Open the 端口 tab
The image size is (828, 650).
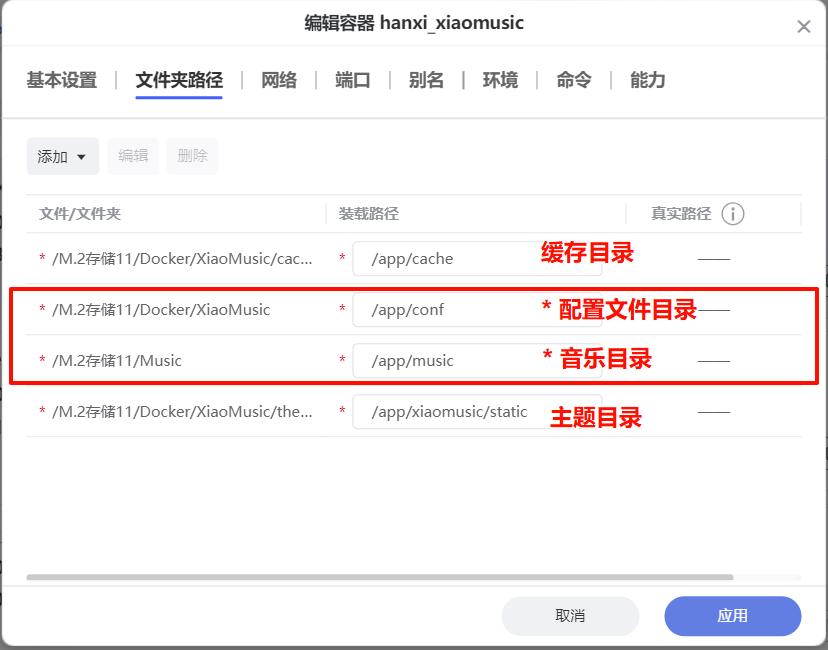click(x=353, y=80)
